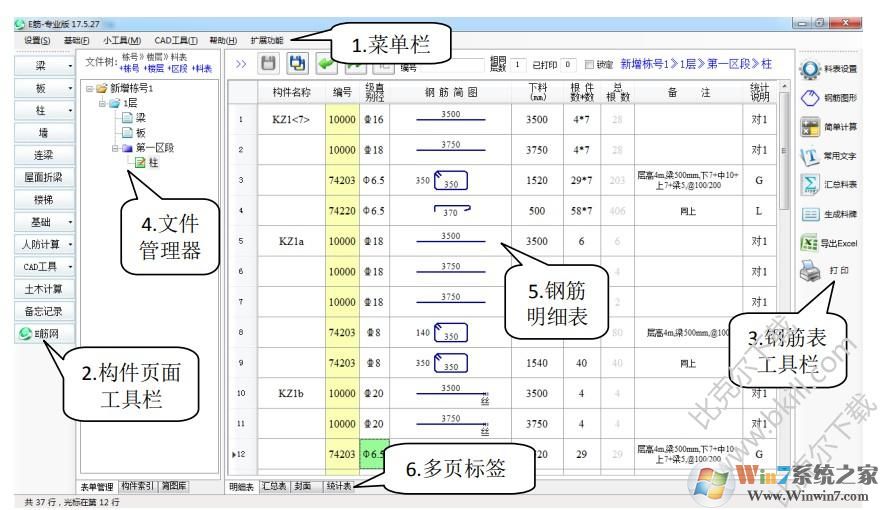Open dropdown arrow on 基础 sidebar button
This screenshot has width=885, height=510.
70,222
